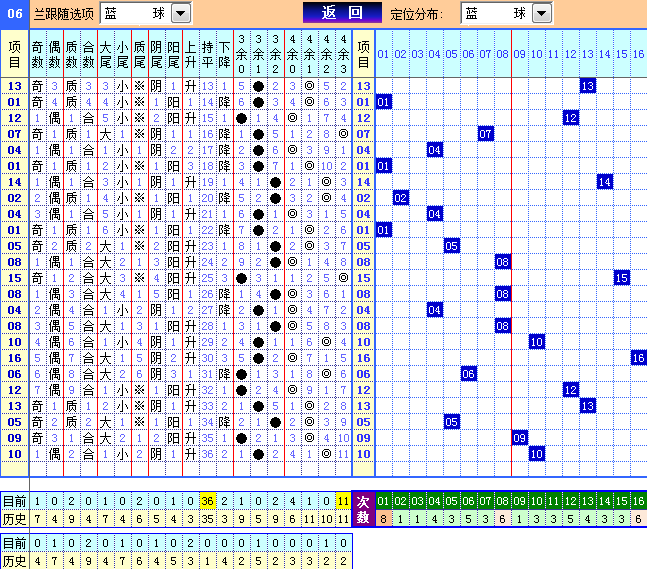Click the green 01 header in the 次数 section
Screen dimensions: 647x569
pos(383,501)
